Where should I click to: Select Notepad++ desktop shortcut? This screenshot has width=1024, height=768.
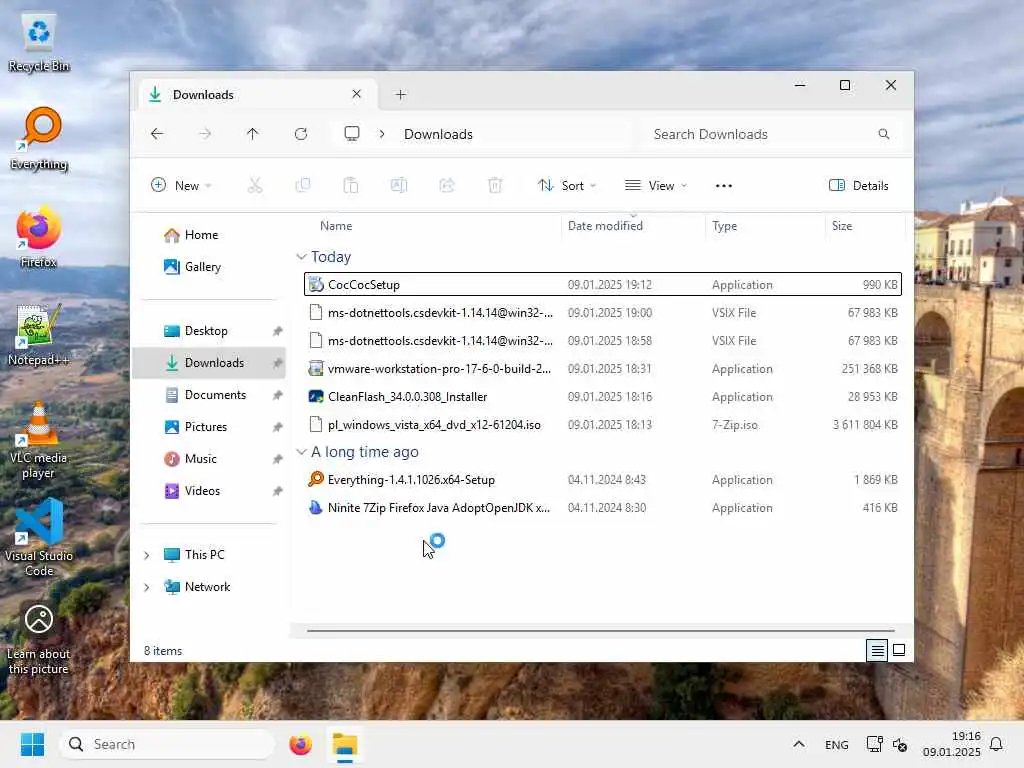point(39,335)
